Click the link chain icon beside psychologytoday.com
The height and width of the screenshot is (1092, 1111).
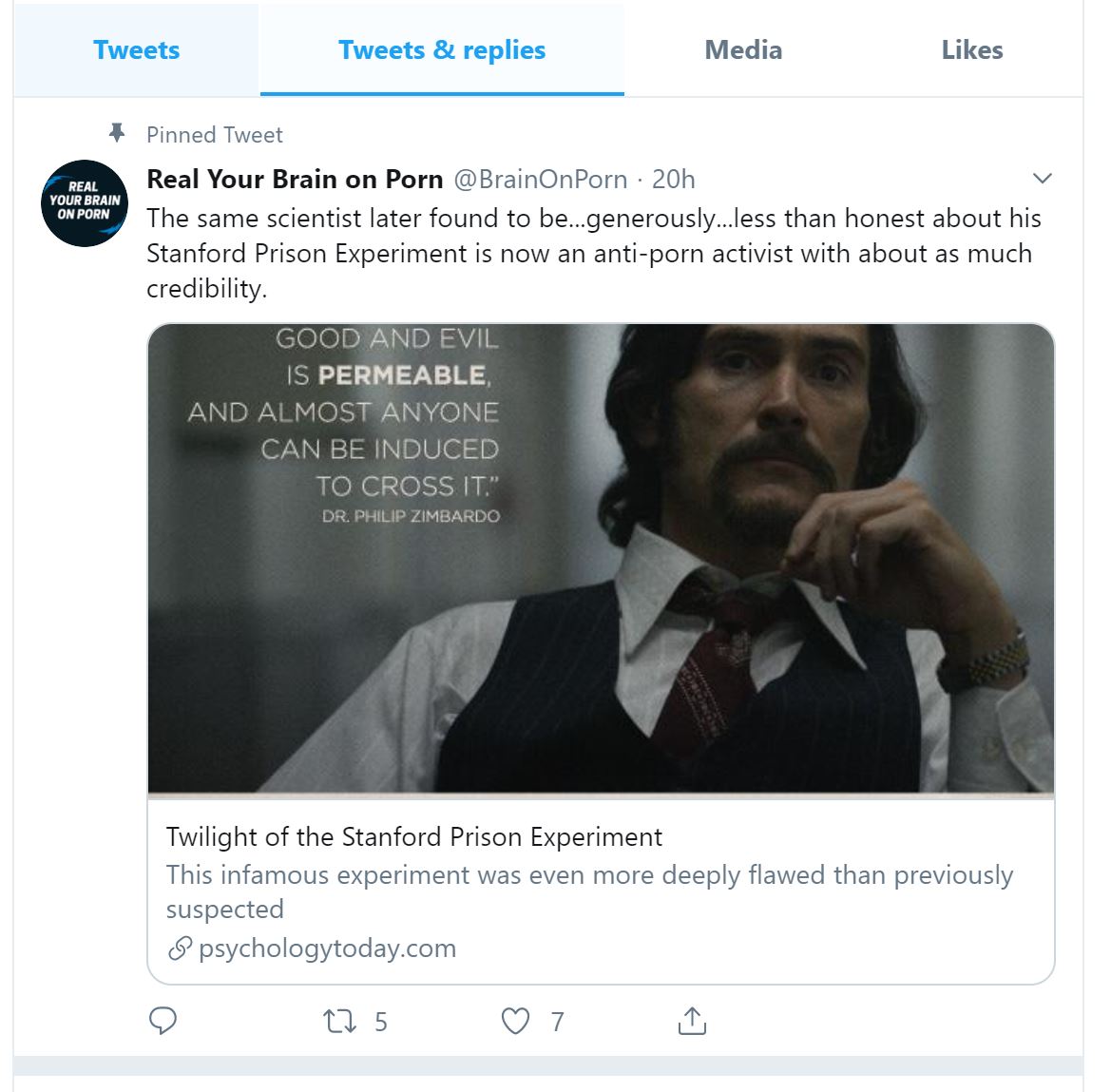coord(179,948)
